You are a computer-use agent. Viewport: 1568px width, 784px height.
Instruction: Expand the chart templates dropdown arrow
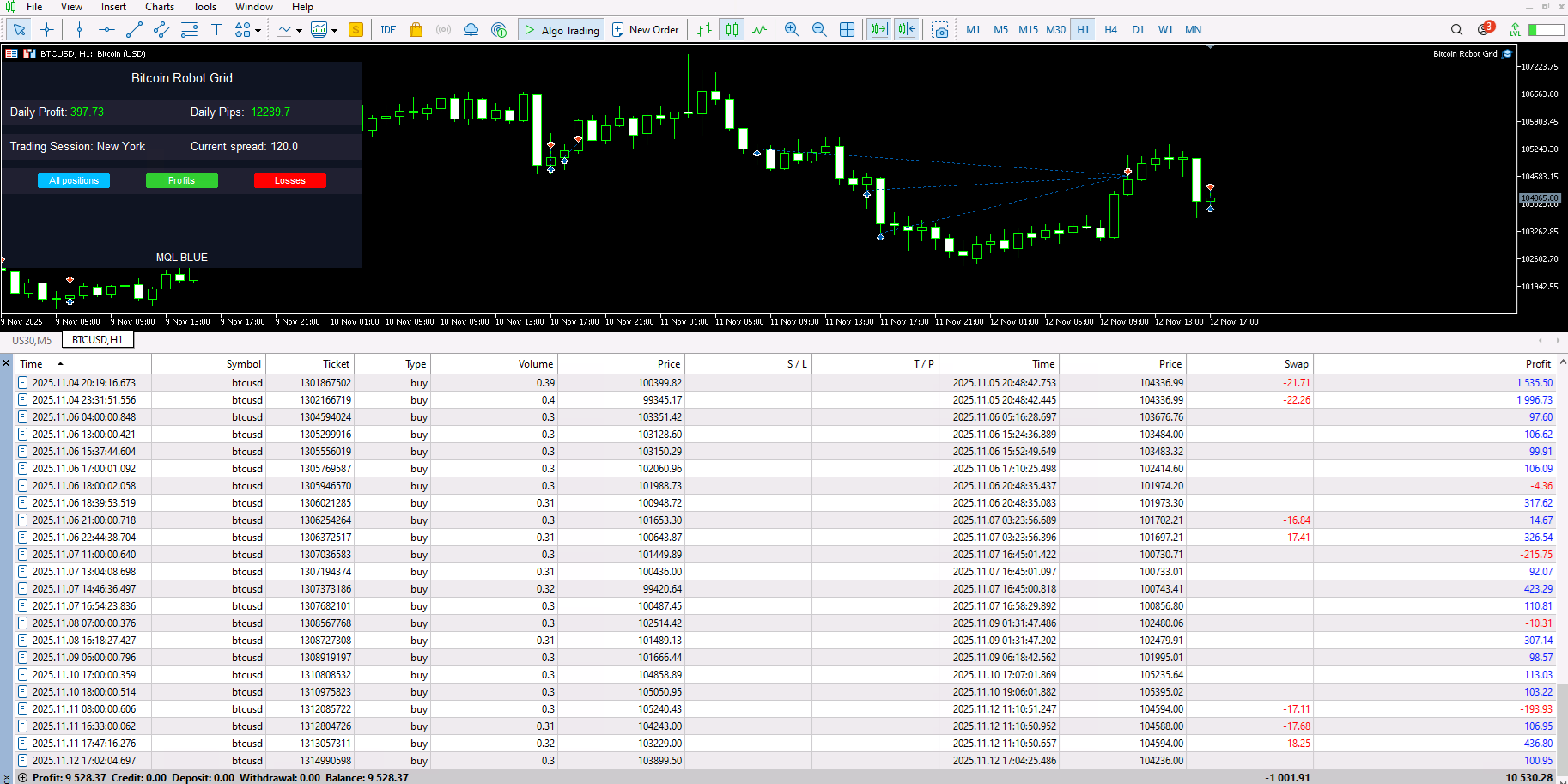(x=334, y=31)
